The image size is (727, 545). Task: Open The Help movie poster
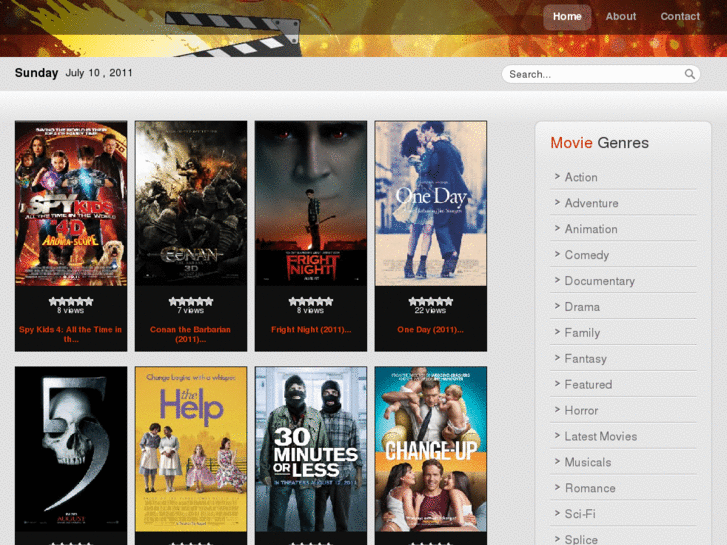tap(191, 449)
